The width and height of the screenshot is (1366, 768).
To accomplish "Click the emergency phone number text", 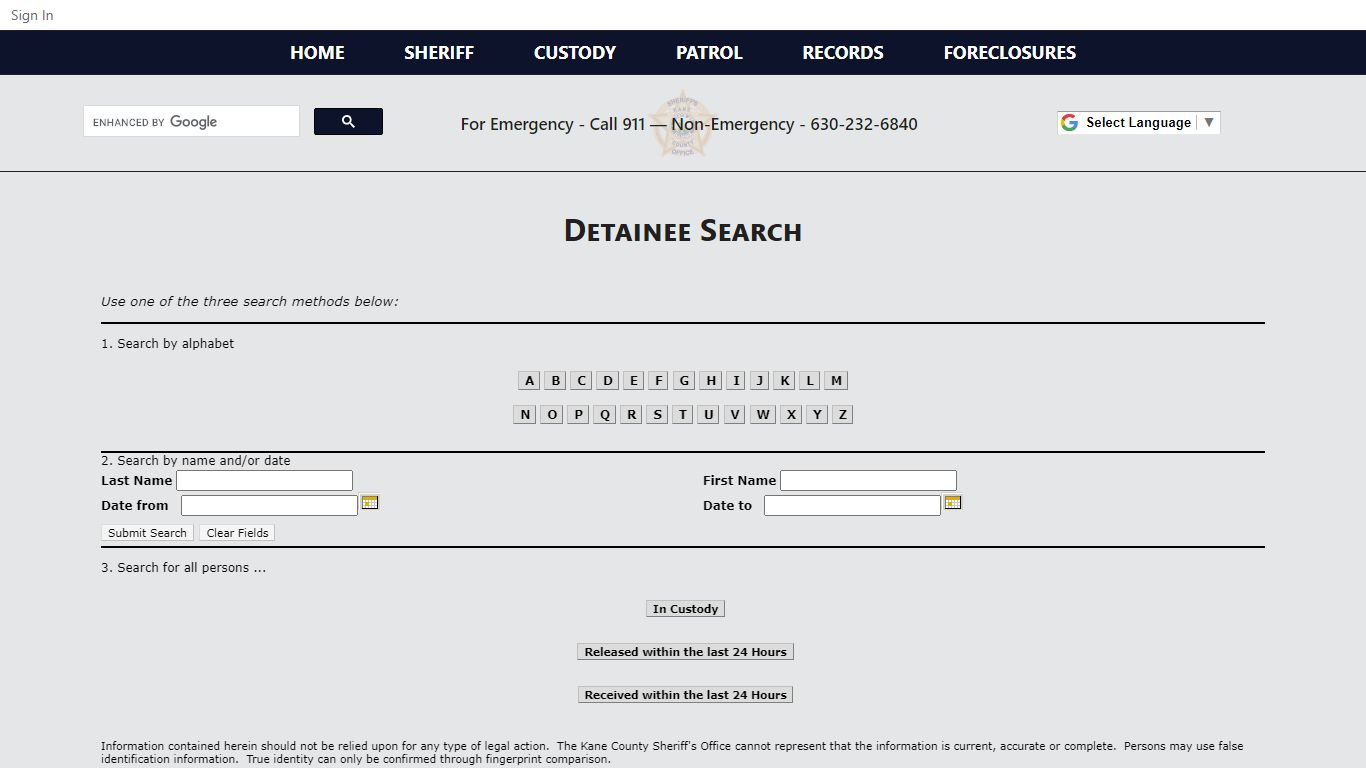I will (689, 125).
